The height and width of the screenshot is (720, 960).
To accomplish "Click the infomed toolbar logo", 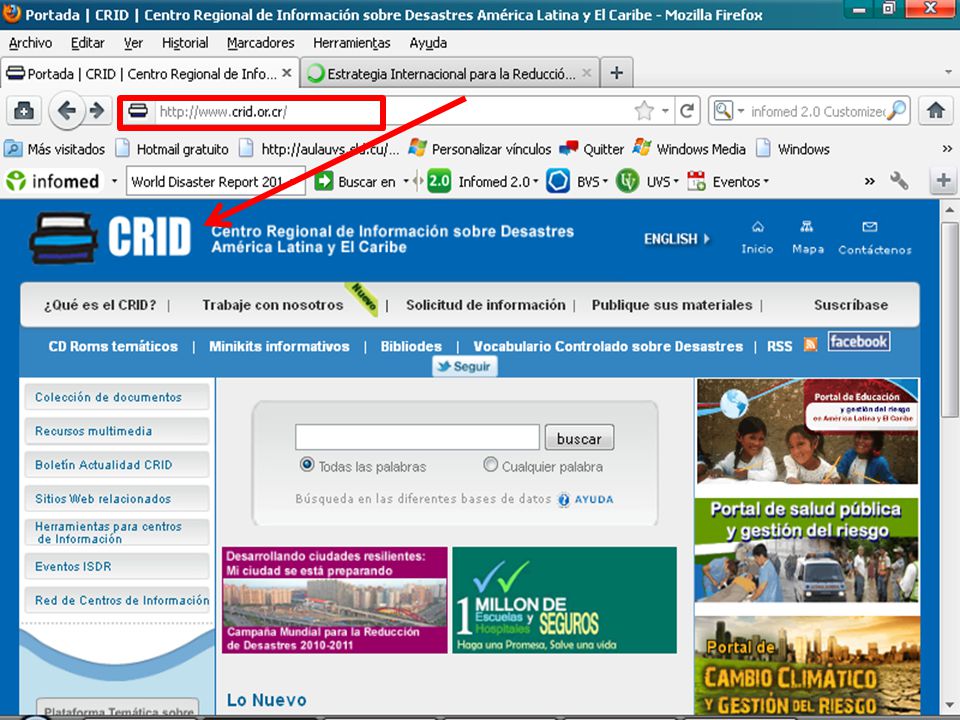I will pos(52,181).
